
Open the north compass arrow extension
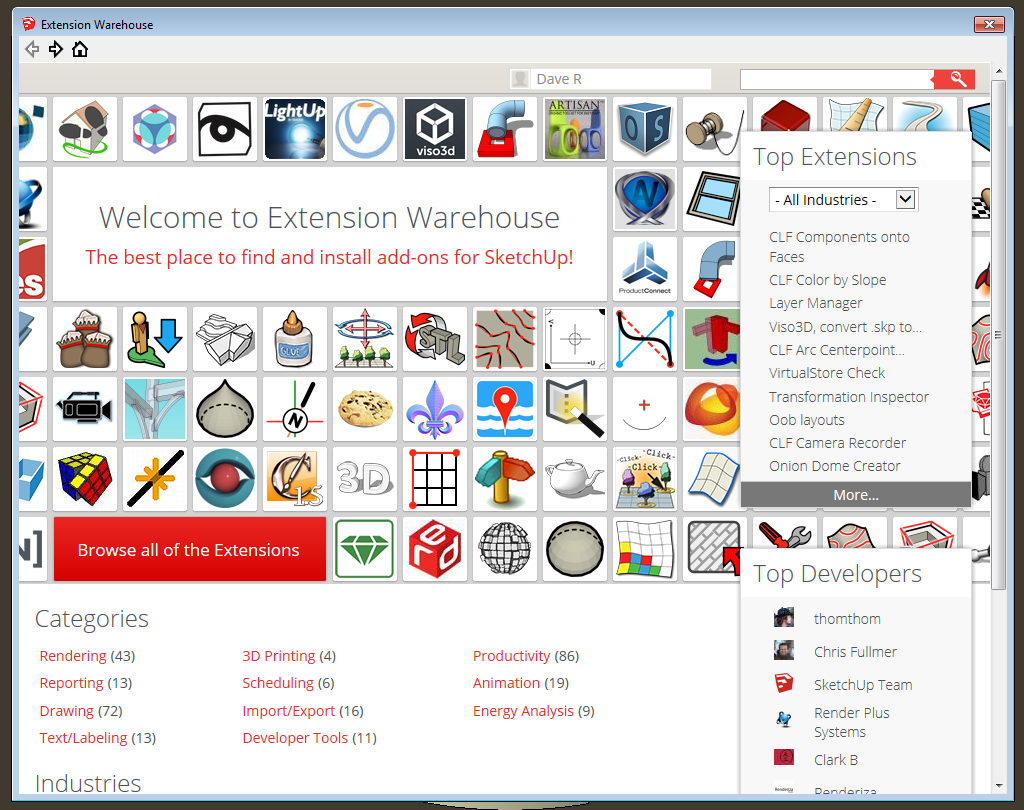click(x=295, y=409)
